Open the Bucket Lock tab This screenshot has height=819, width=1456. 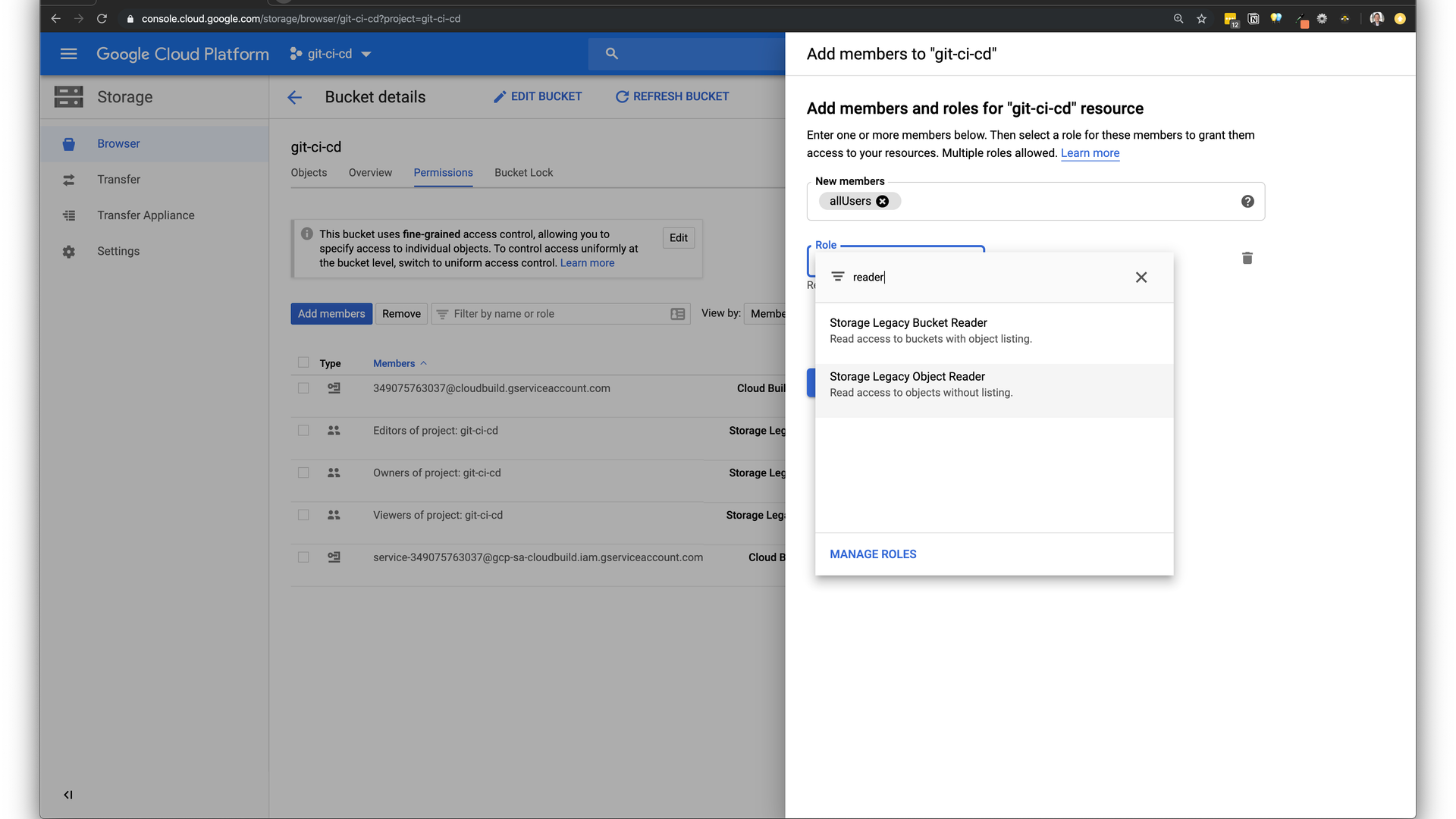(x=523, y=173)
